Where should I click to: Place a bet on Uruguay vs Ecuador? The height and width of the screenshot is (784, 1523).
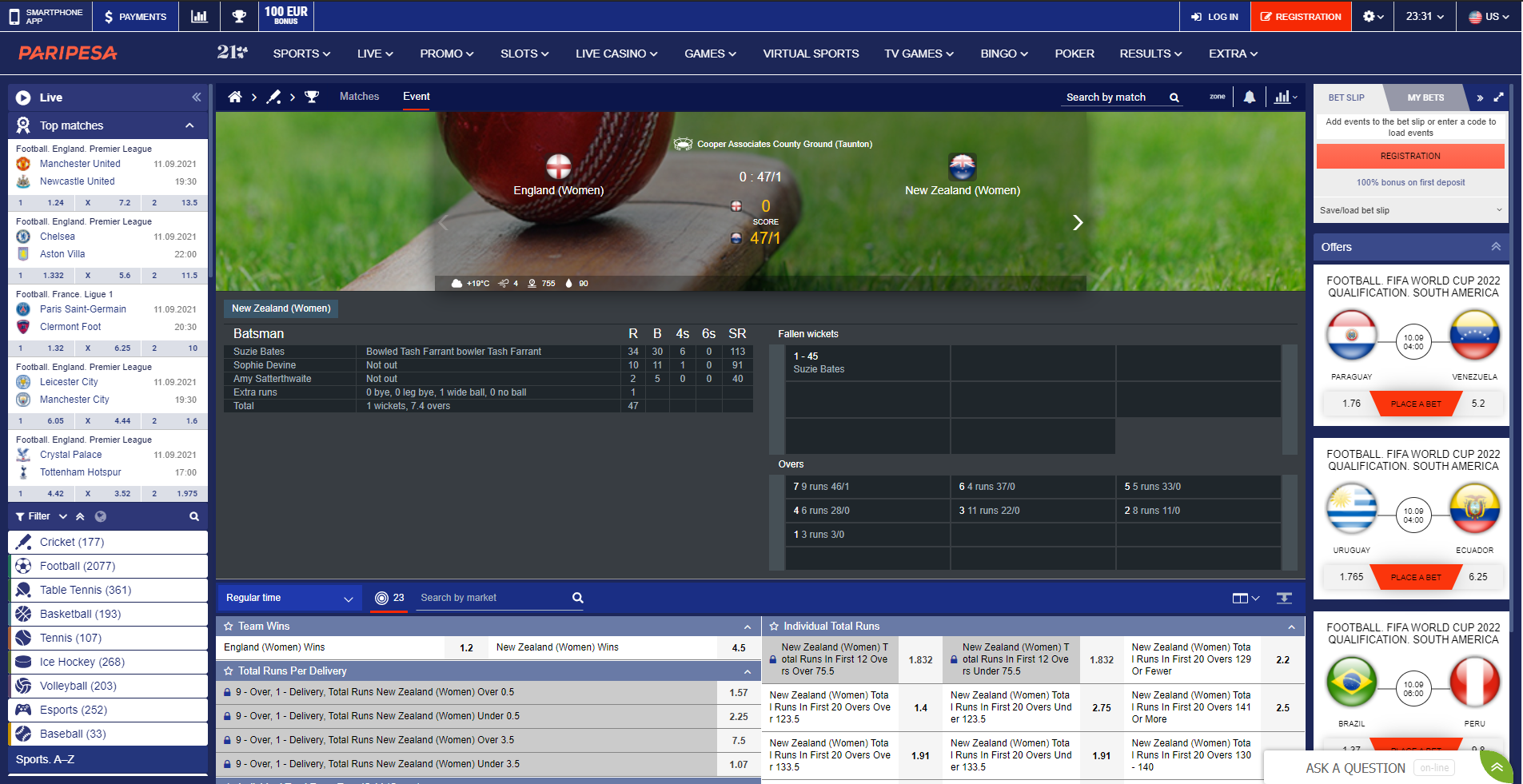(1415, 577)
